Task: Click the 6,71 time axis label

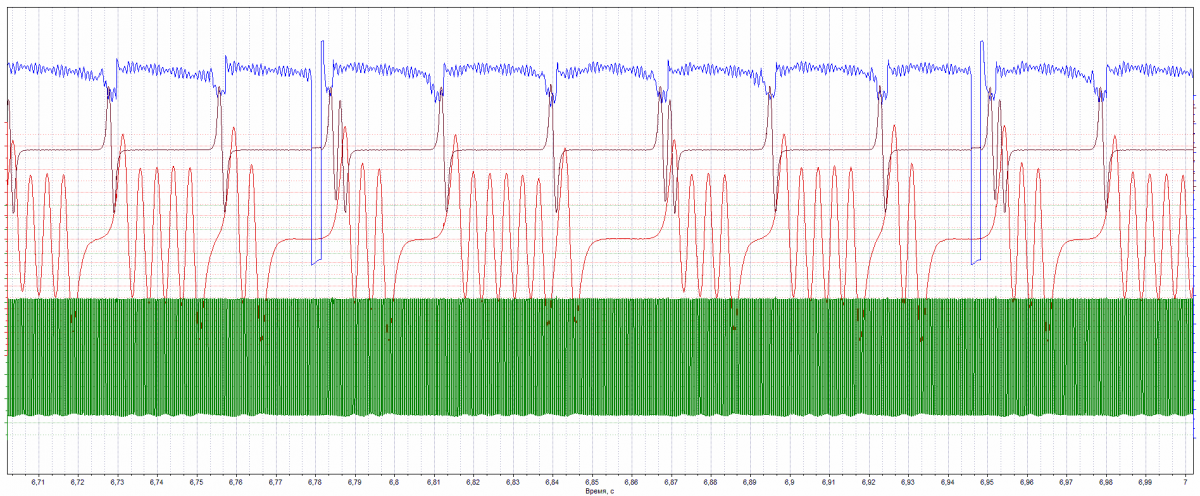Action: click(x=38, y=482)
